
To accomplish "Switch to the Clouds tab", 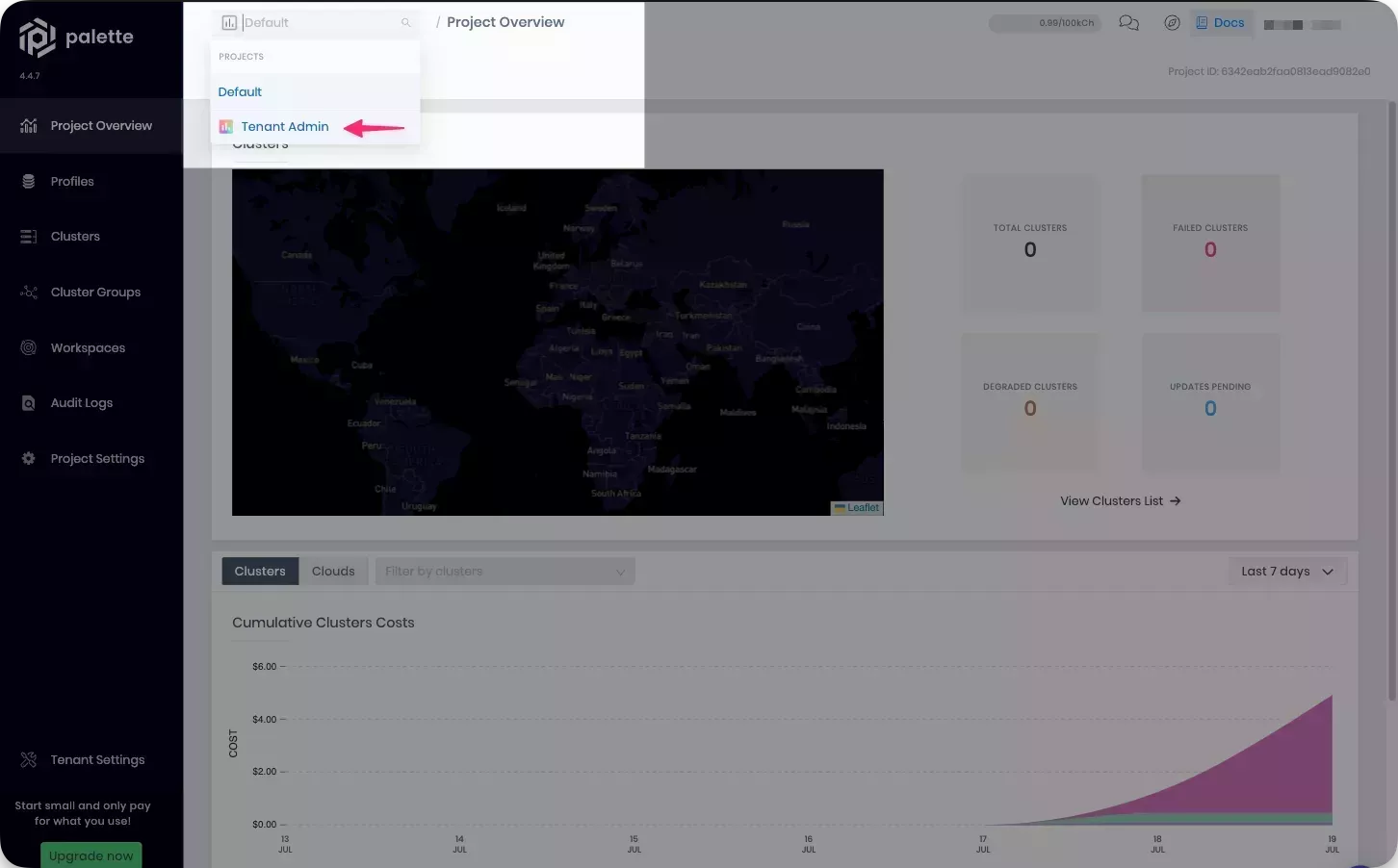I will tap(332, 571).
